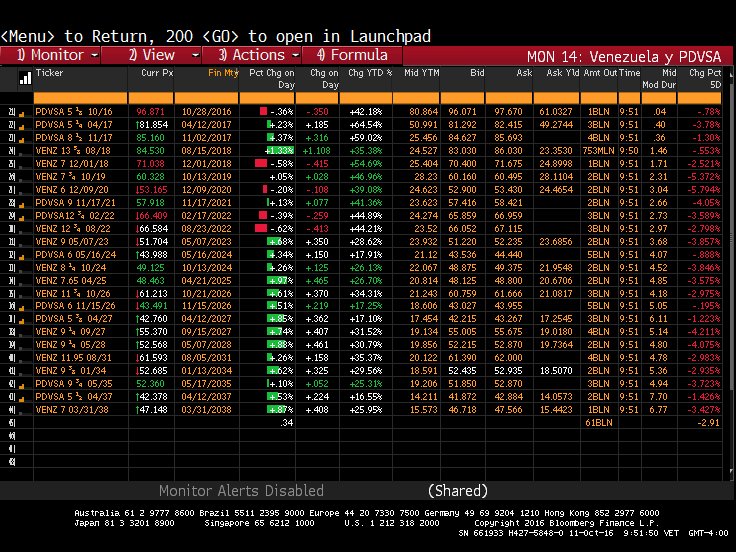The width and height of the screenshot is (736, 552).
Task: Click the red -.58% bar for VENZ 7 12/01/18
Action: tap(261, 163)
